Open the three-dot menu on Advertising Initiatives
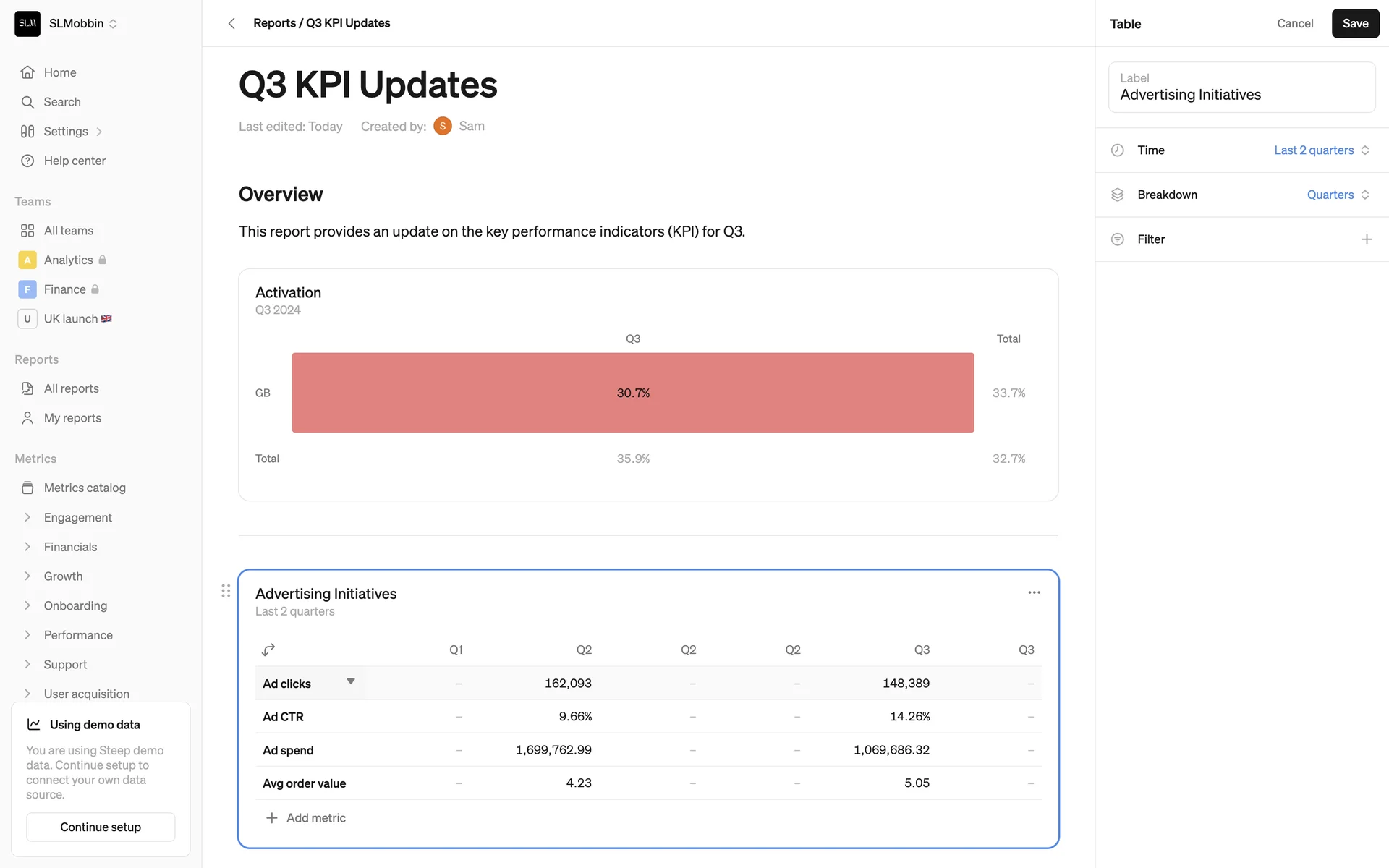Image resolution: width=1389 pixels, height=868 pixels. coord(1034,592)
